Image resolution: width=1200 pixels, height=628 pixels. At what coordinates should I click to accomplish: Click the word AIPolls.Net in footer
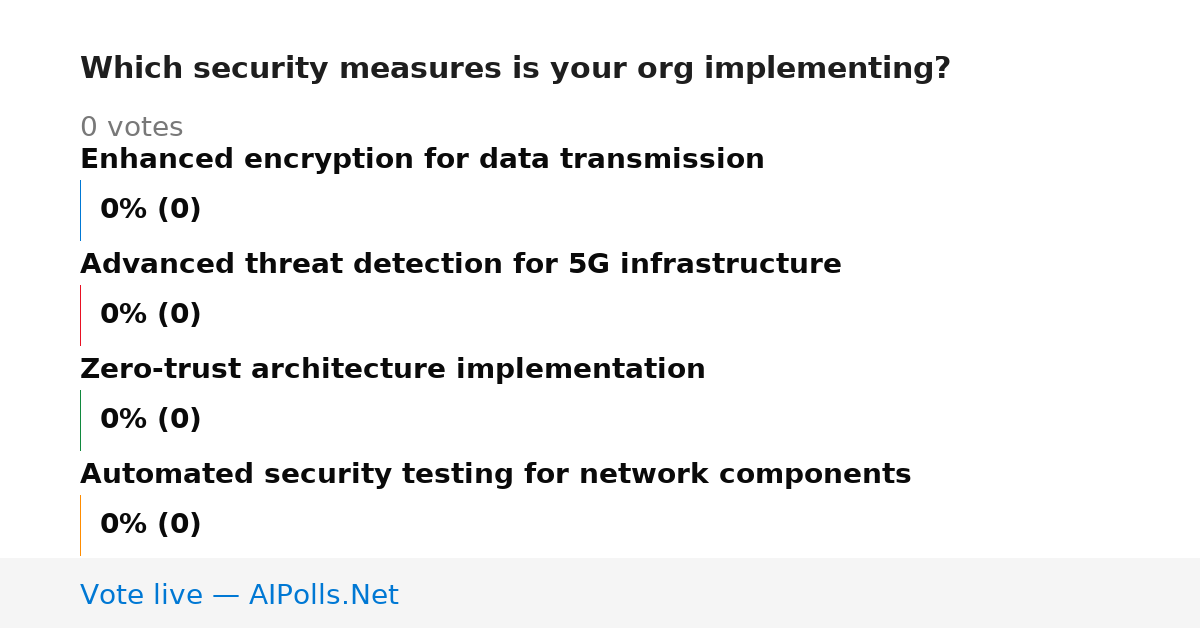(324, 595)
